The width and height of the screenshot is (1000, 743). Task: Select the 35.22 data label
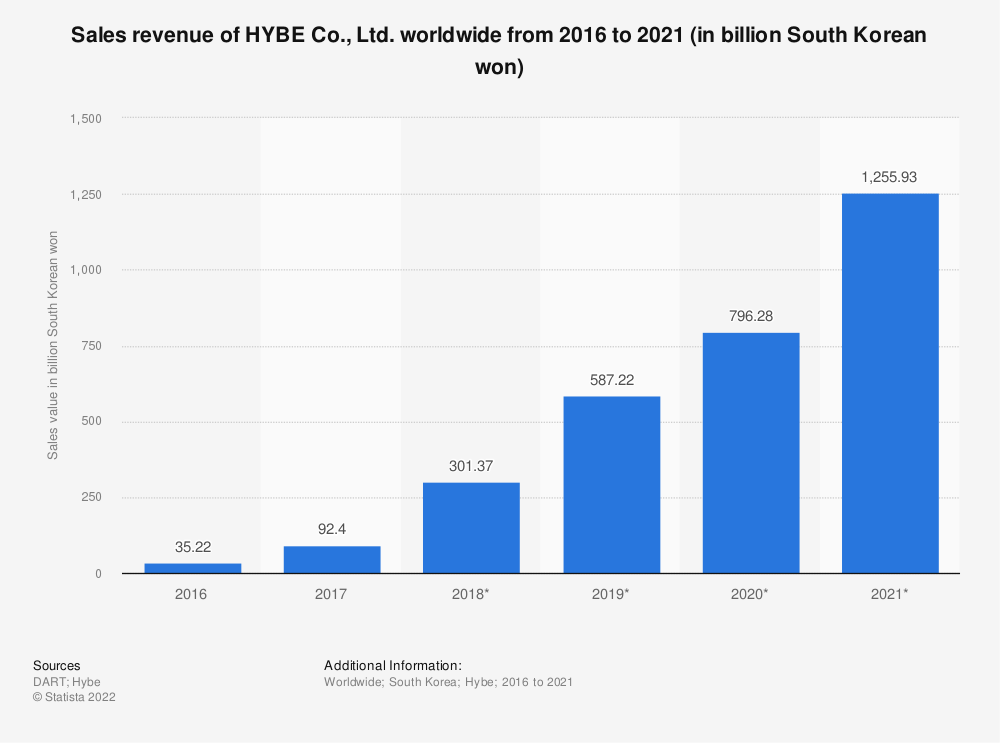(192, 547)
